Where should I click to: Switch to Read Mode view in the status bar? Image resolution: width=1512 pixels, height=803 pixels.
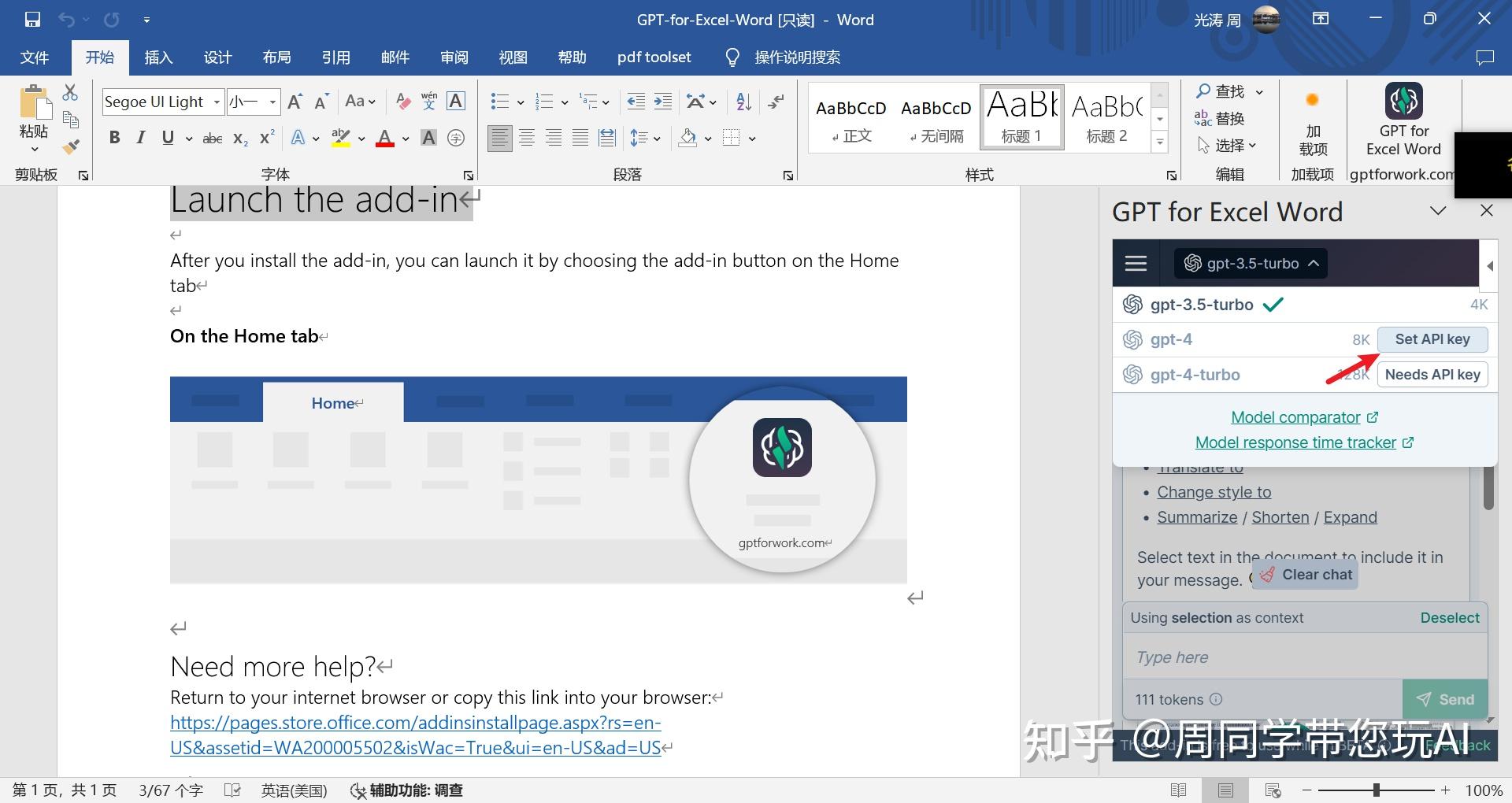1179,790
